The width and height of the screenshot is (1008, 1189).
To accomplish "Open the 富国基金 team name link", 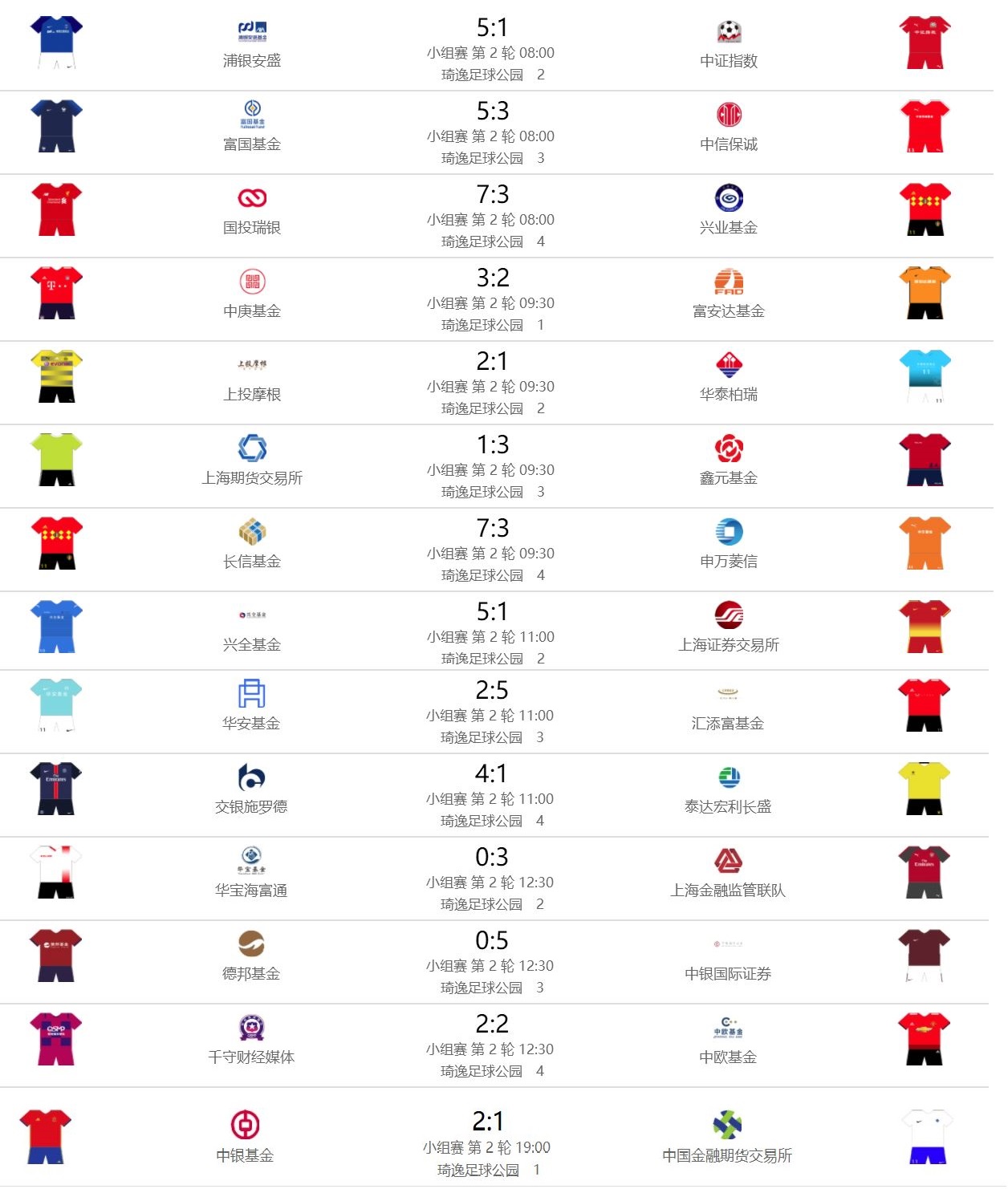I will click(252, 144).
